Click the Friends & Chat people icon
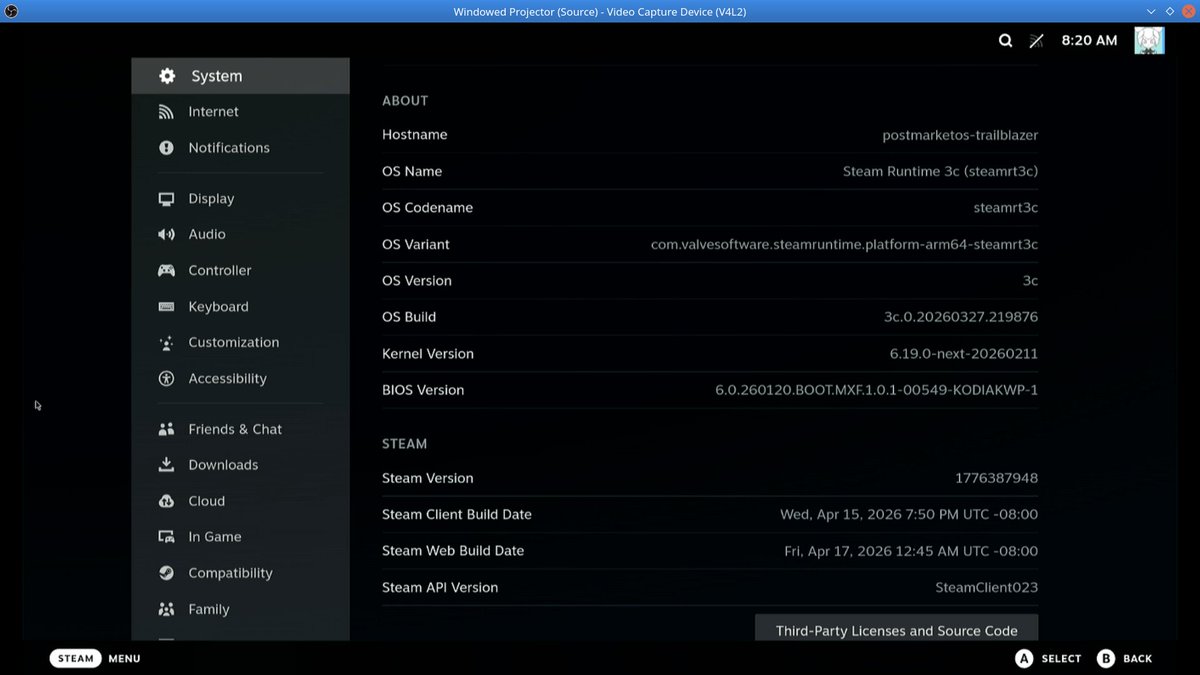The width and height of the screenshot is (1200, 675). (x=167, y=429)
